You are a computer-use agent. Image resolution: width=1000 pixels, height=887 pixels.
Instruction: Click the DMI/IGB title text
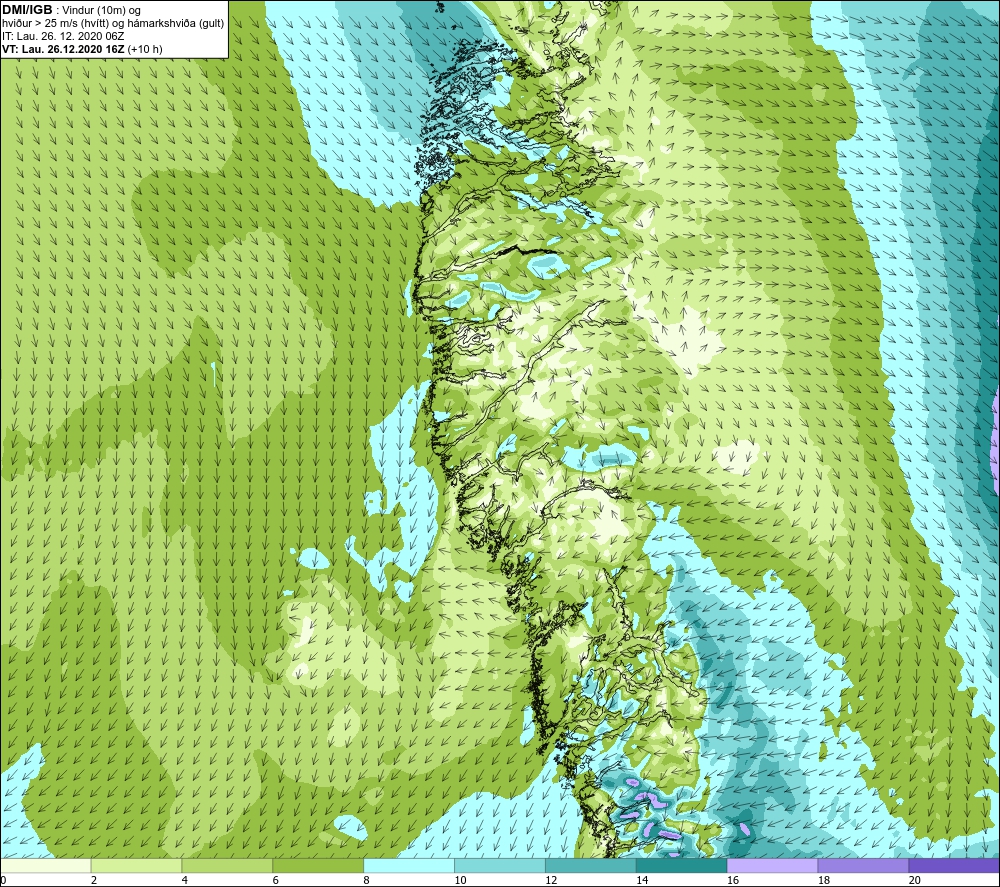click(27, 10)
